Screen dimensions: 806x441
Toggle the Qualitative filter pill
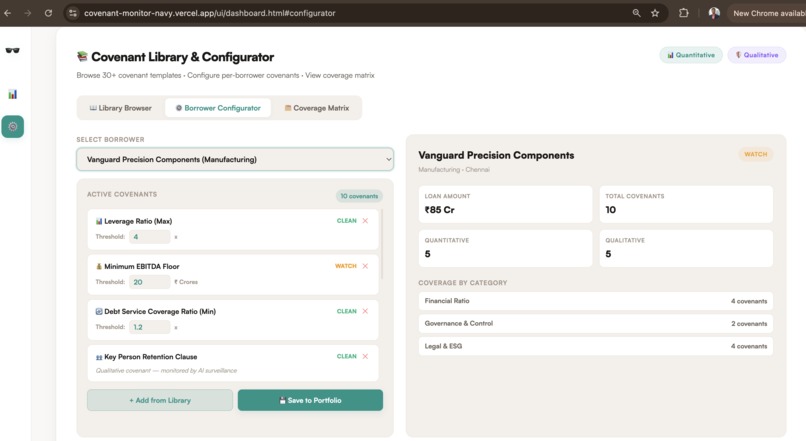pyautogui.click(x=757, y=55)
